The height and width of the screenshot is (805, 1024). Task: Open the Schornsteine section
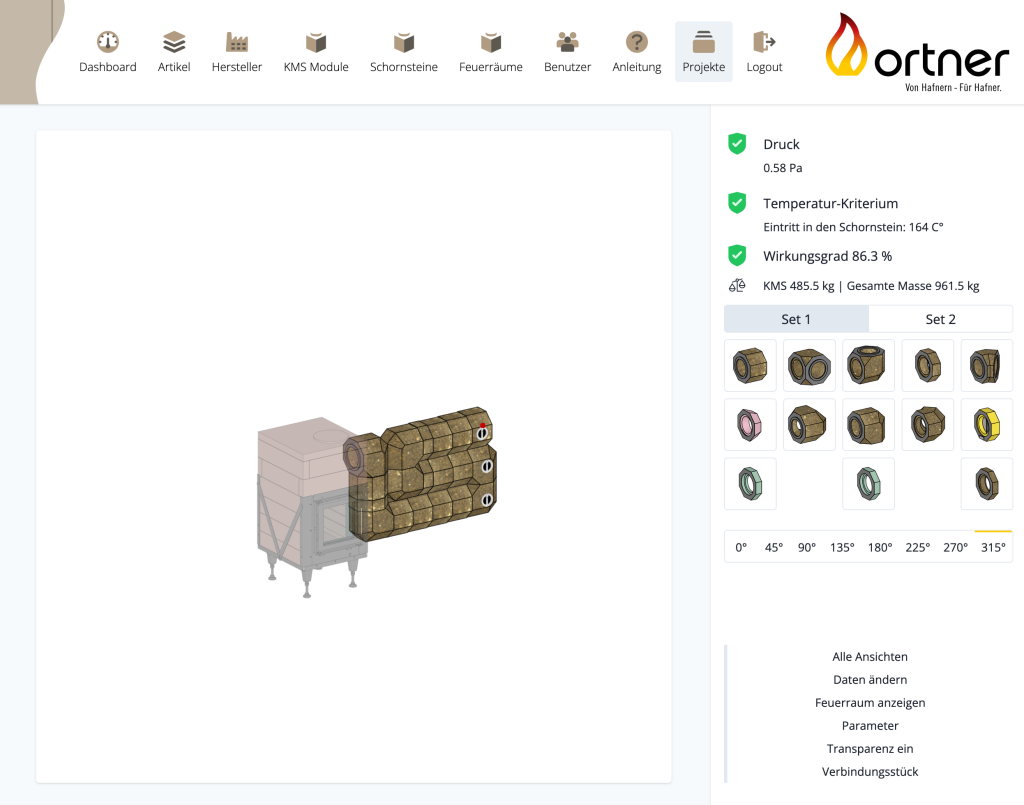point(404,43)
